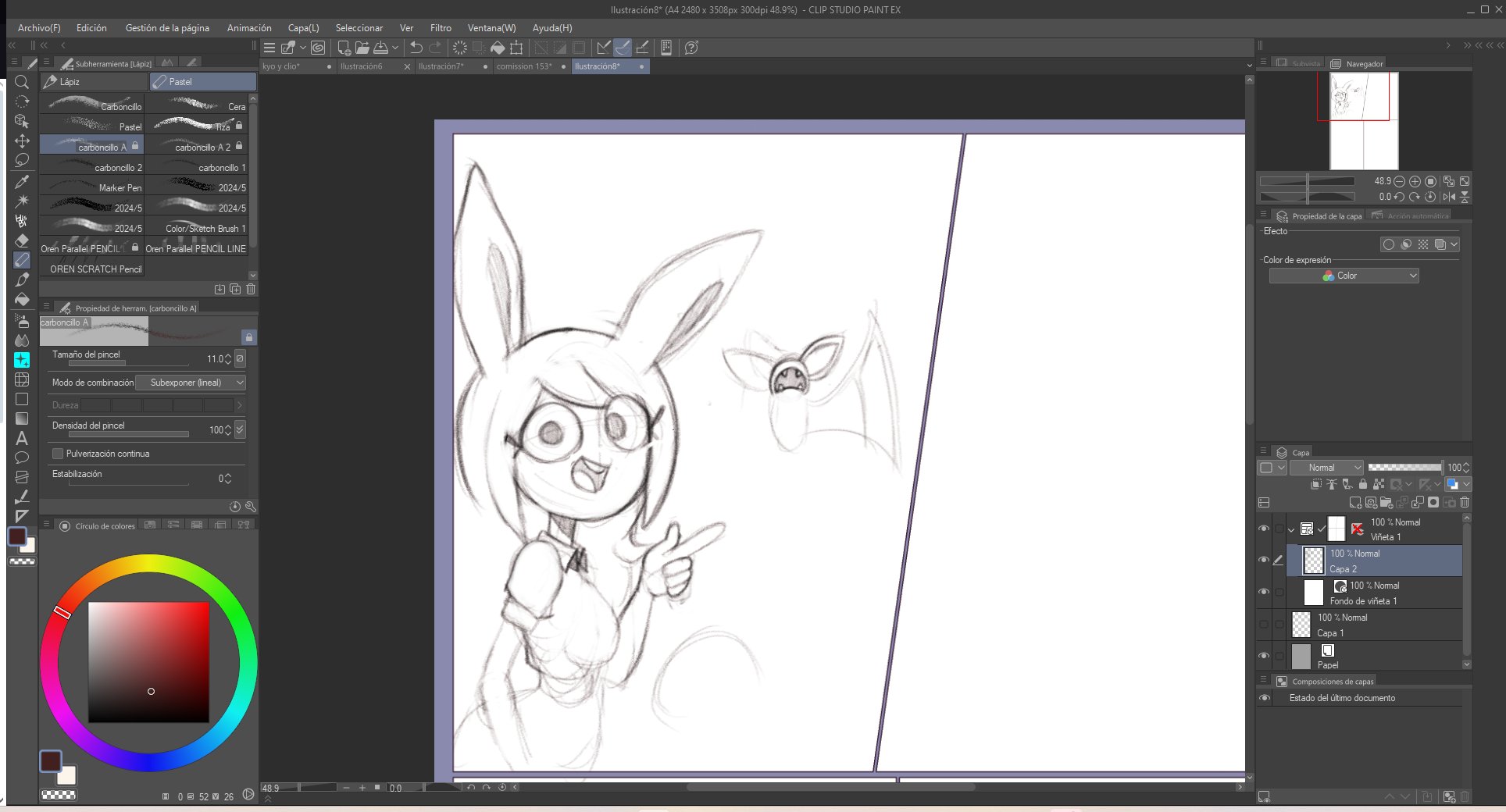
Task: Collapse the Viñeta 1 folder
Action: [x=1291, y=529]
